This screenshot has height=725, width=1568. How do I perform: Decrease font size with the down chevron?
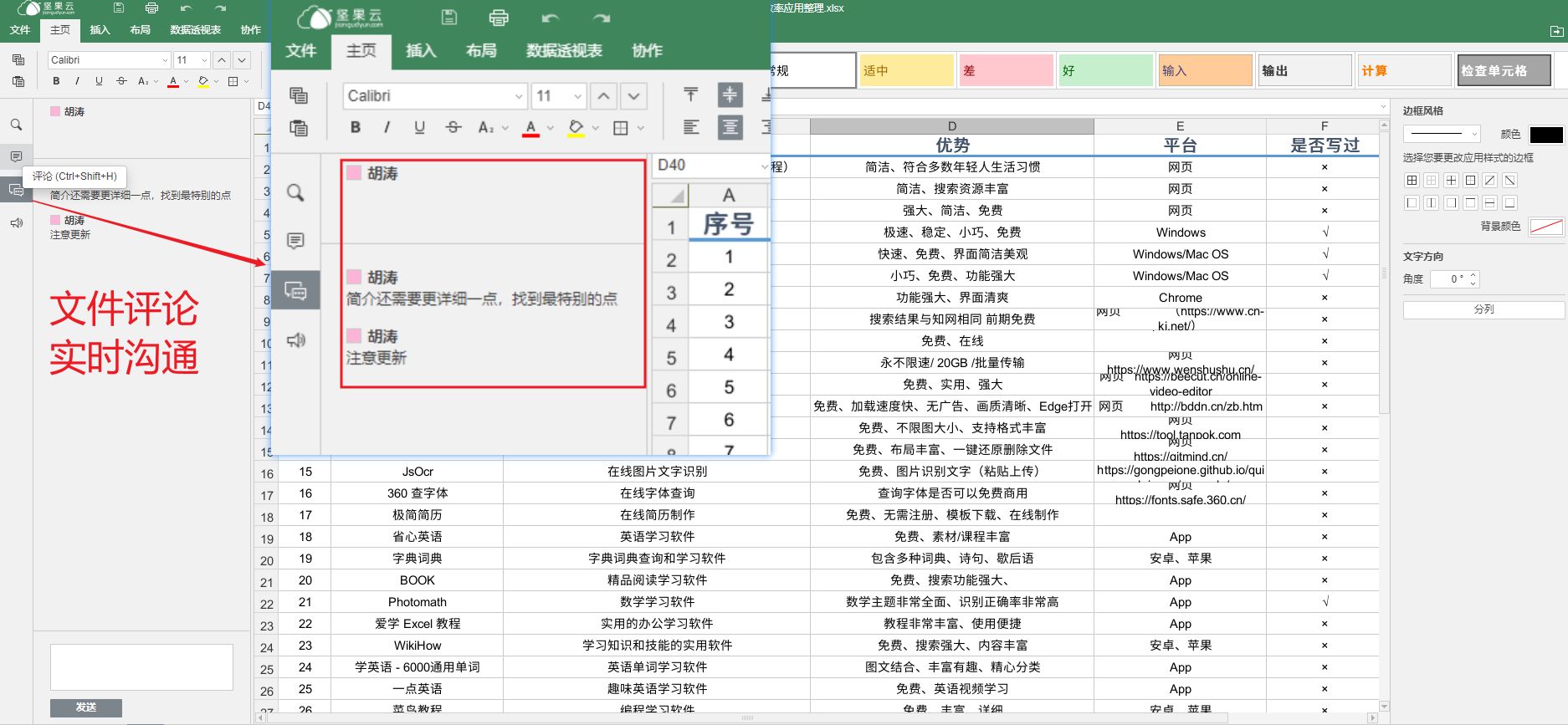(242, 60)
